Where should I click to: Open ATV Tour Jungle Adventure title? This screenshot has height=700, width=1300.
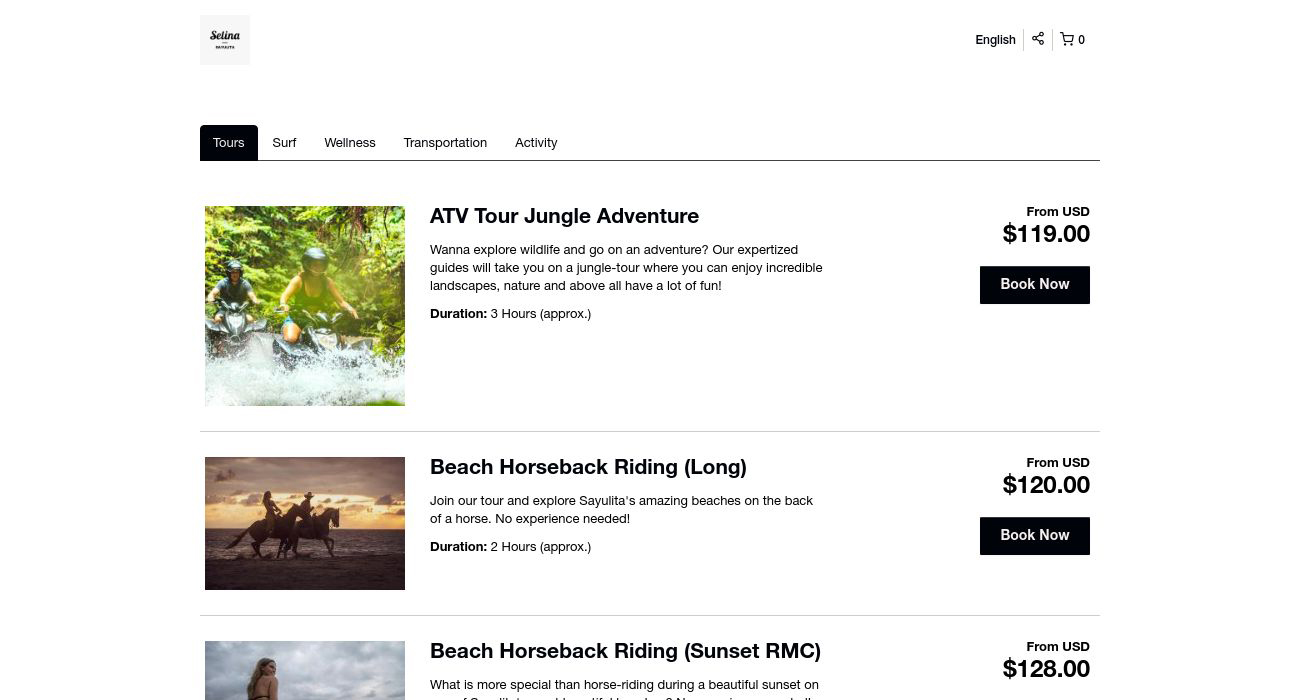coord(564,216)
